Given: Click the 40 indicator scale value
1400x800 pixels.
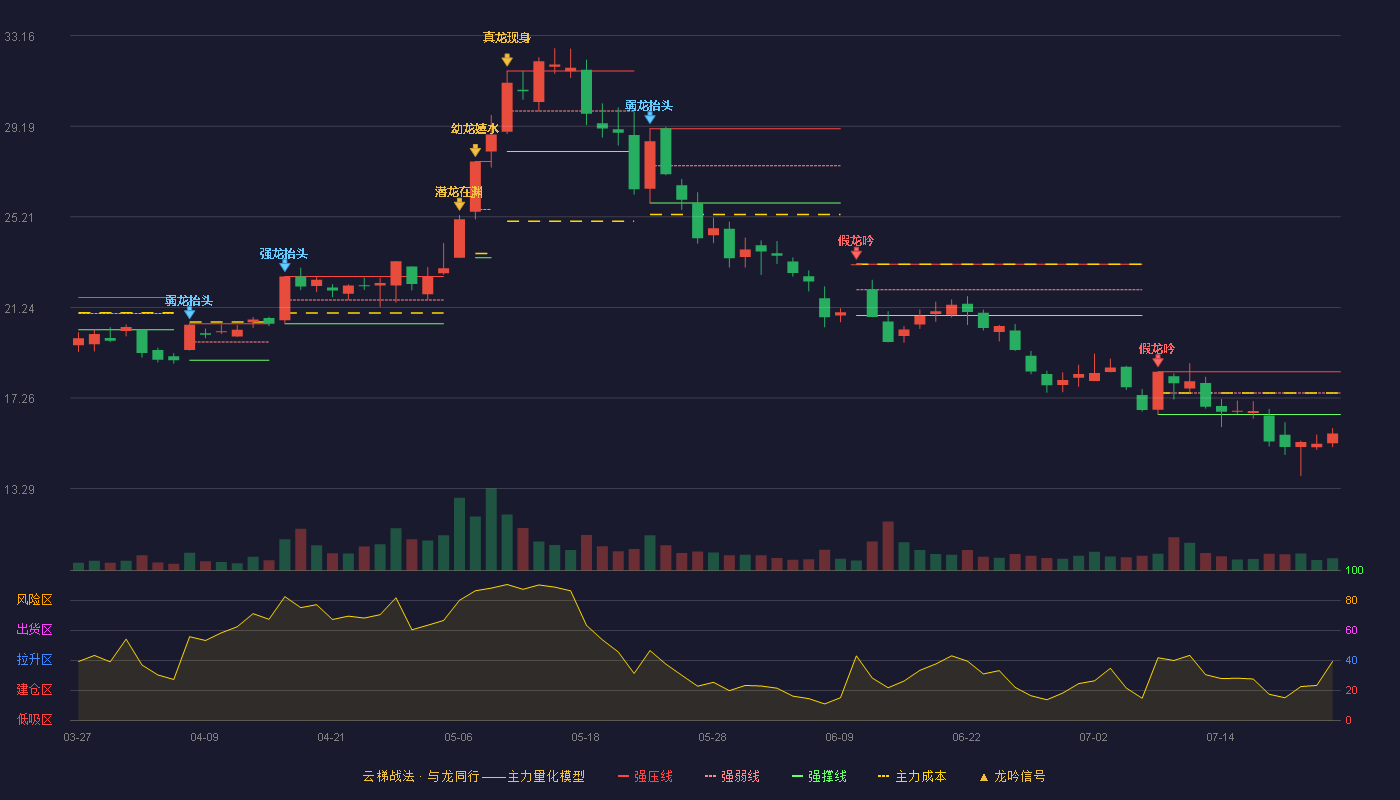Looking at the screenshot, I should (1351, 661).
